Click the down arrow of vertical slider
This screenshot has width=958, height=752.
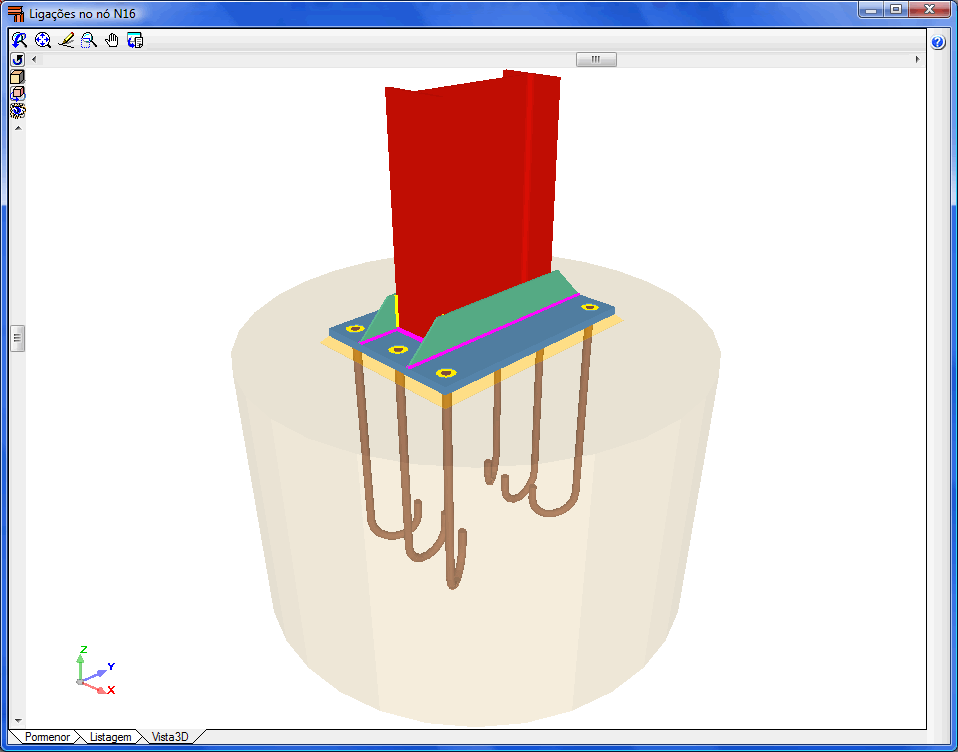tap(18, 721)
